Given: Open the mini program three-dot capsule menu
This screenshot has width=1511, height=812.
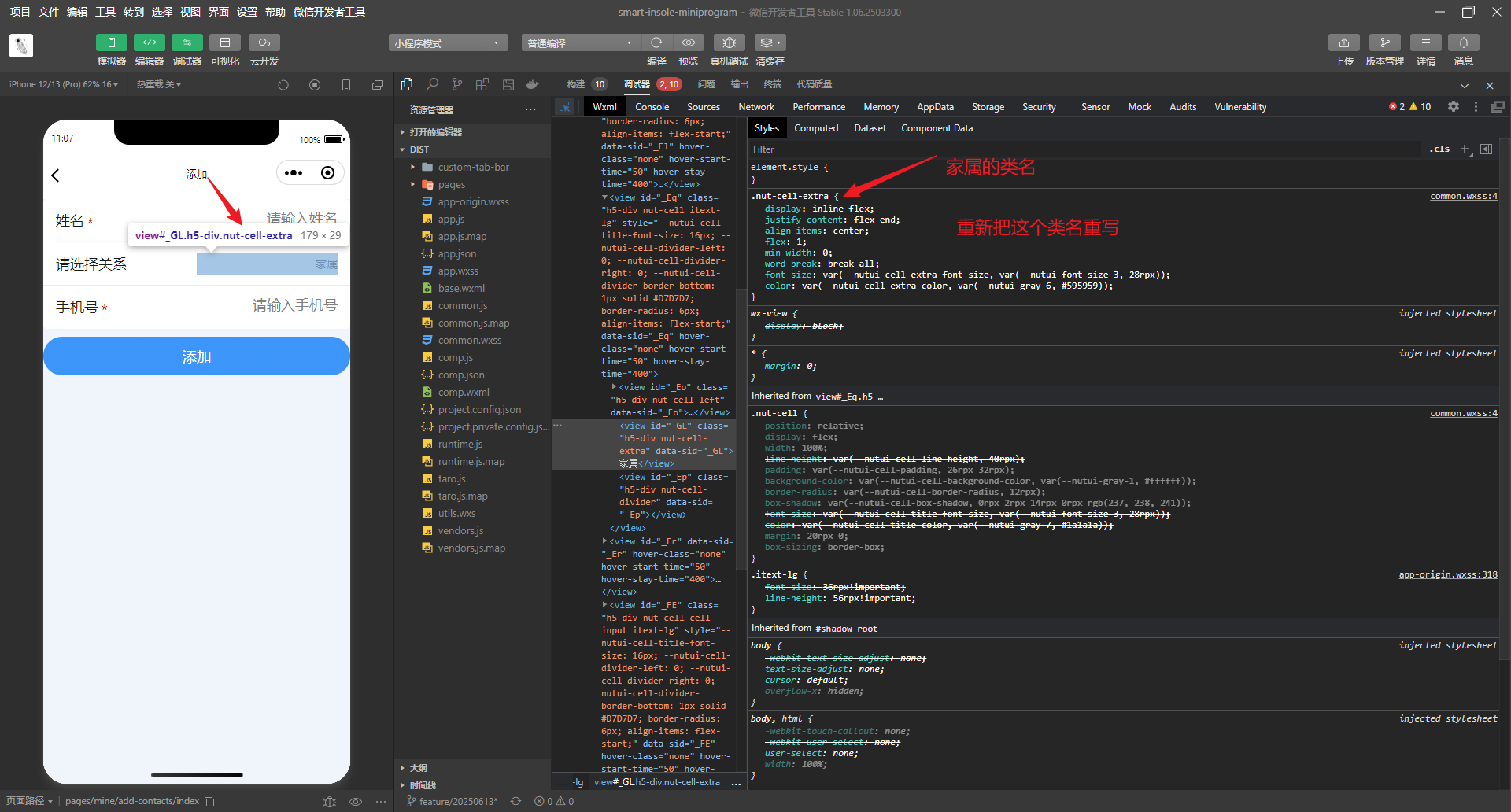Looking at the screenshot, I should point(294,173).
